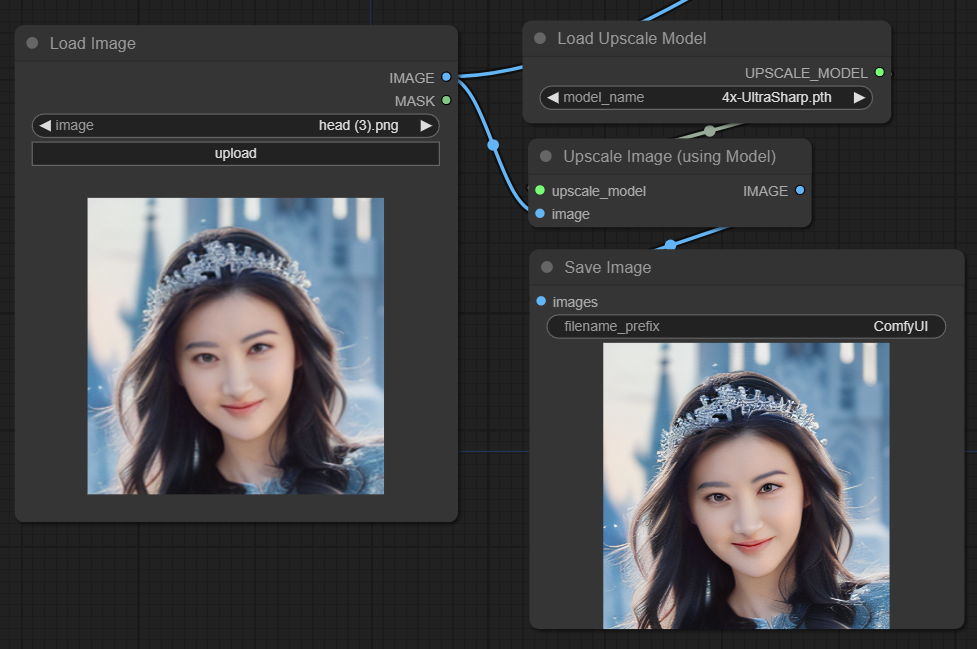Click the Save Image output preview thumbnail
The height and width of the screenshot is (649, 977).
(745, 485)
